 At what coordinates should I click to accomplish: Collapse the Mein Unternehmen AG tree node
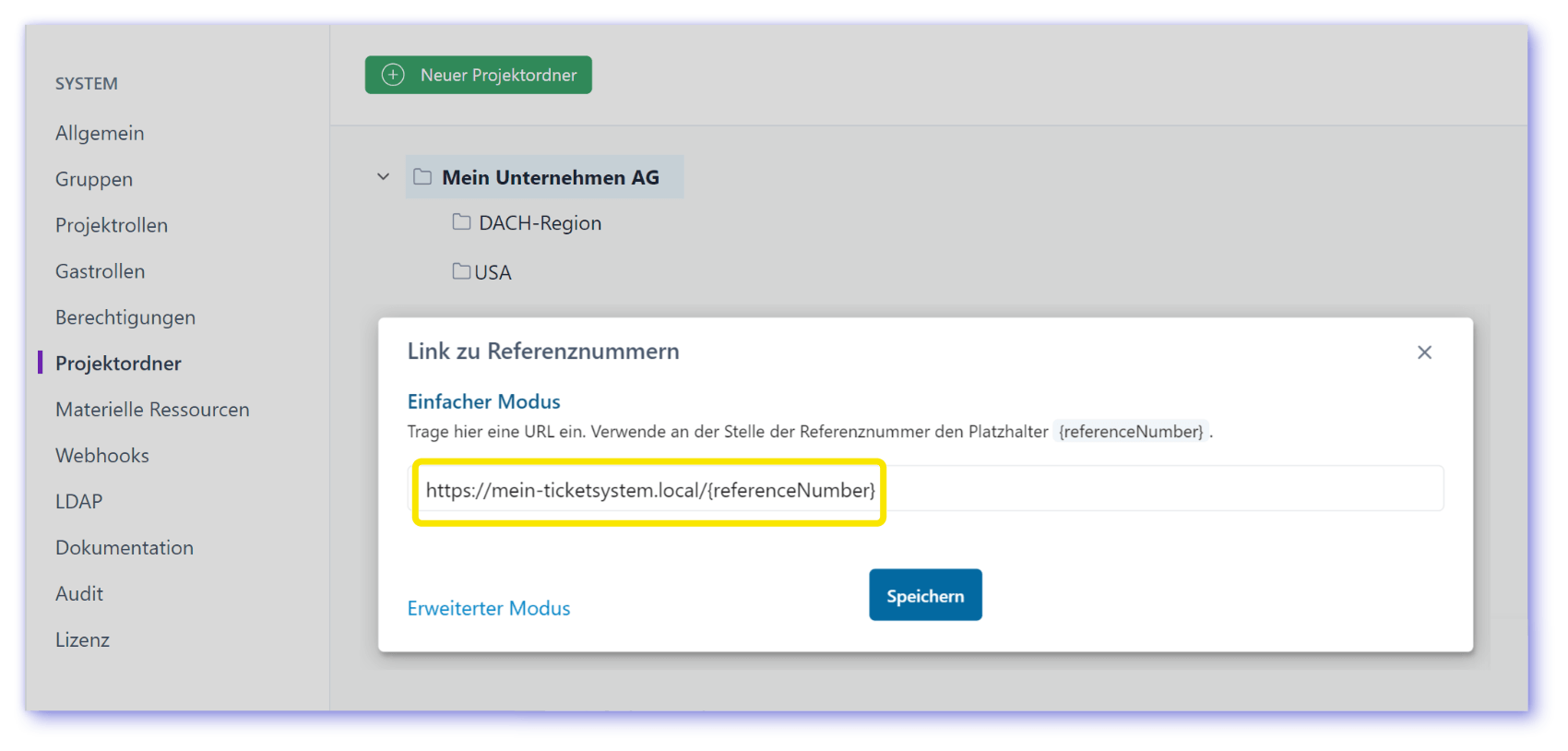384,176
